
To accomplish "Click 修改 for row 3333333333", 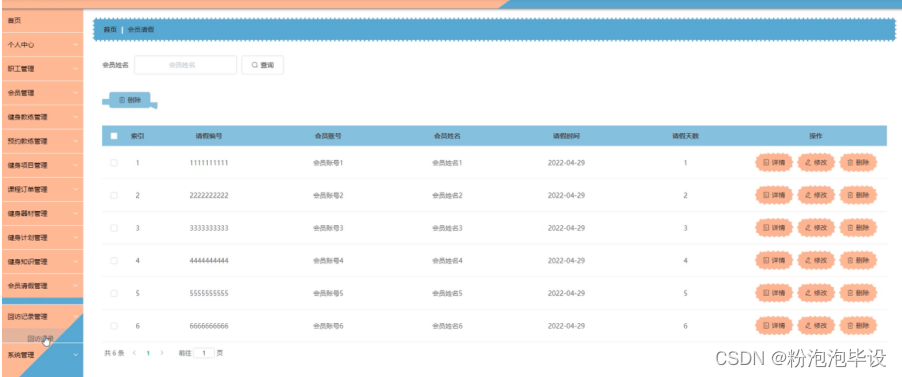I will point(816,228).
